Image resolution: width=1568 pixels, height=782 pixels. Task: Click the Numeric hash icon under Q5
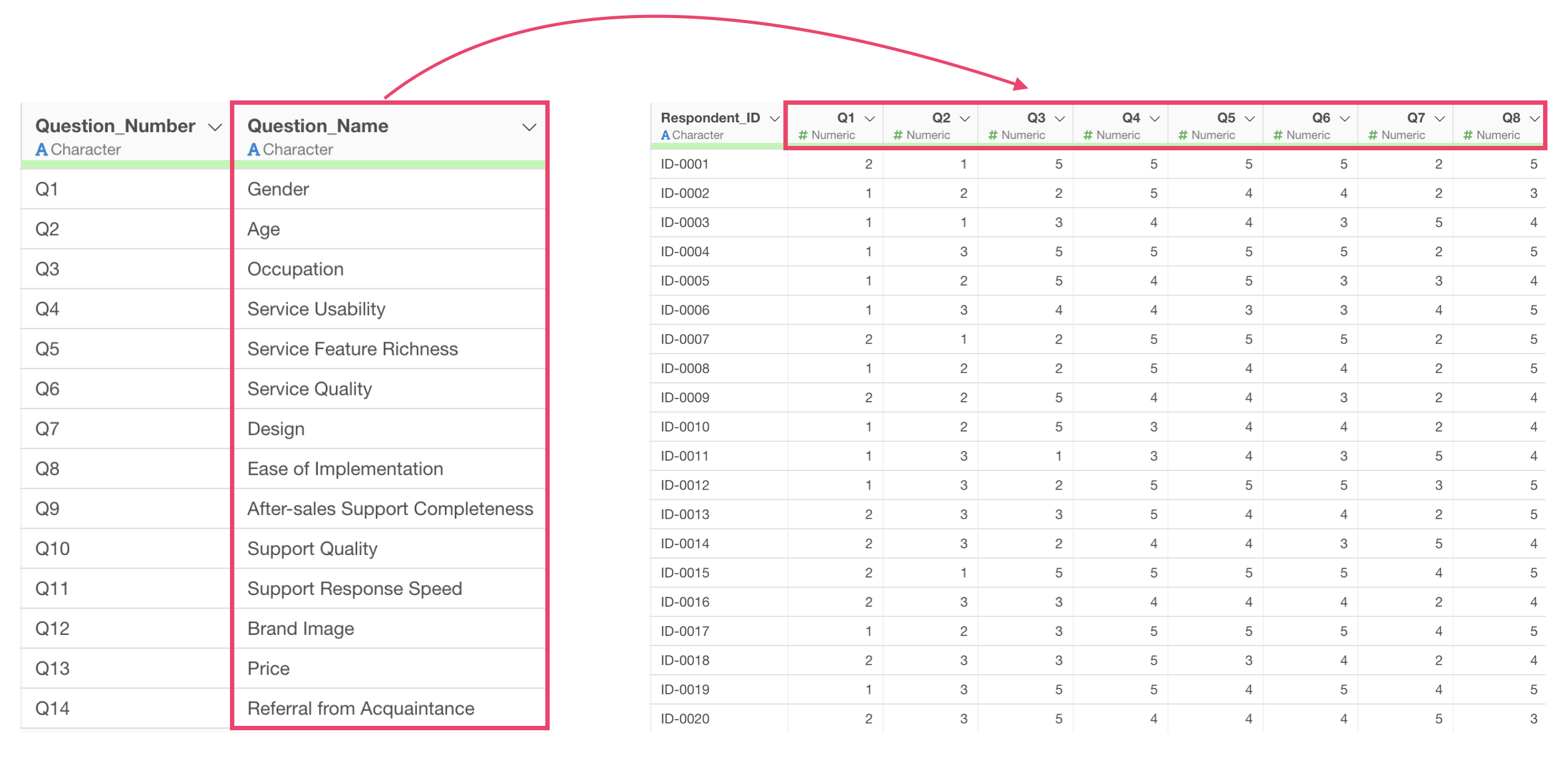(x=1183, y=135)
